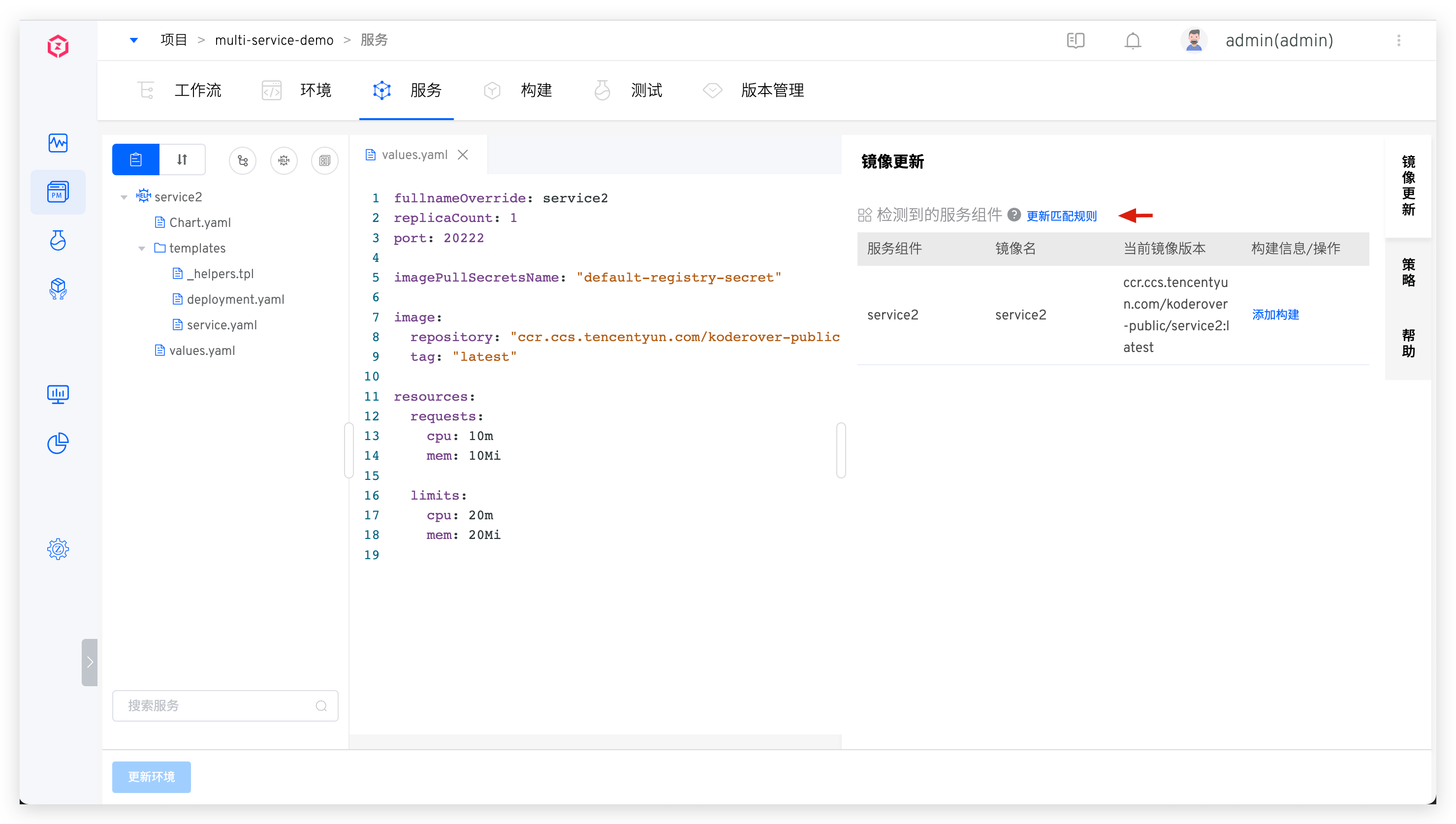Click the Helm chart import icon
The width and height of the screenshot is (1456, 824).
[284, 161]
